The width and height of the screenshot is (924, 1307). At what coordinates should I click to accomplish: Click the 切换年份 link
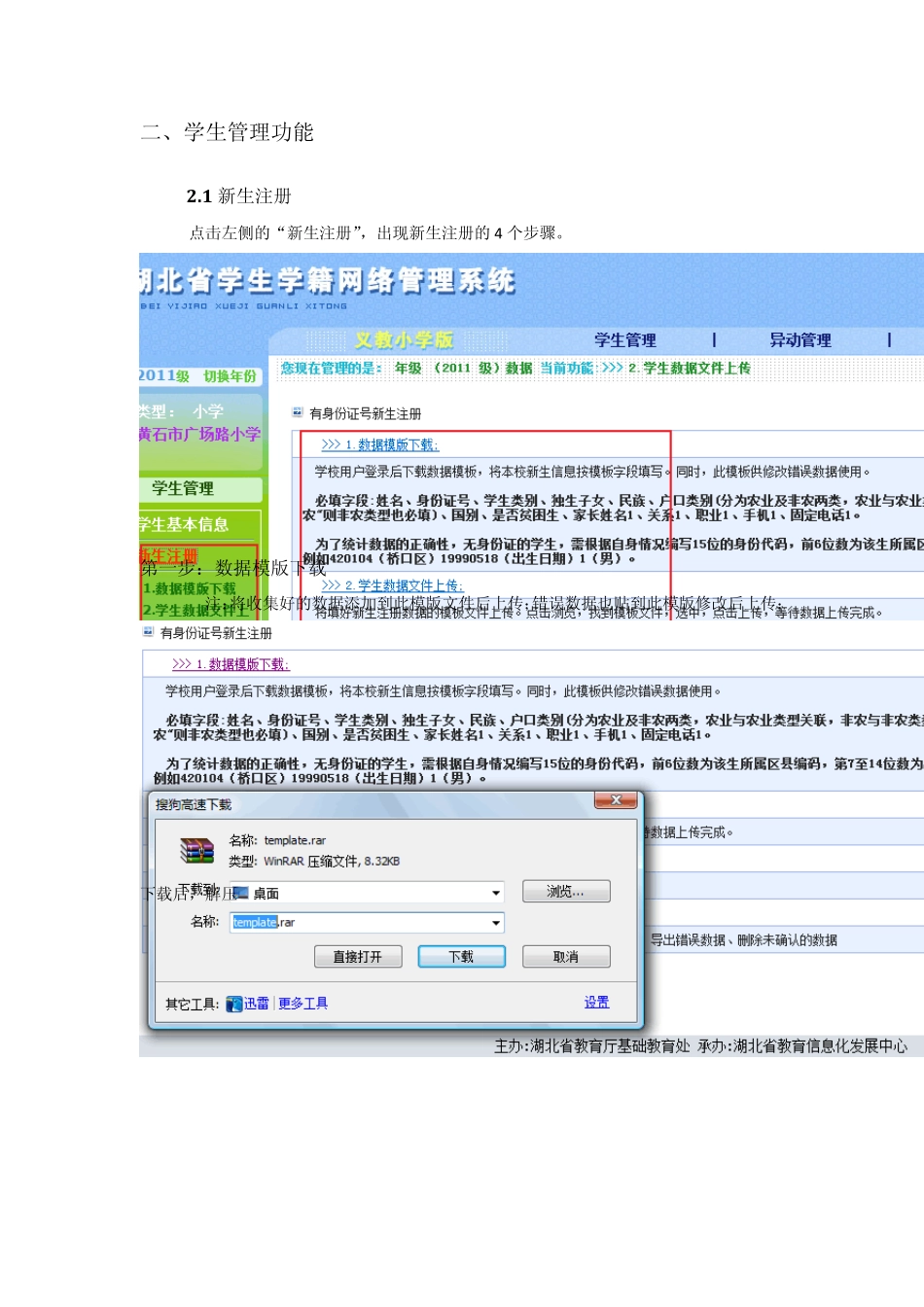click(230, 376)
